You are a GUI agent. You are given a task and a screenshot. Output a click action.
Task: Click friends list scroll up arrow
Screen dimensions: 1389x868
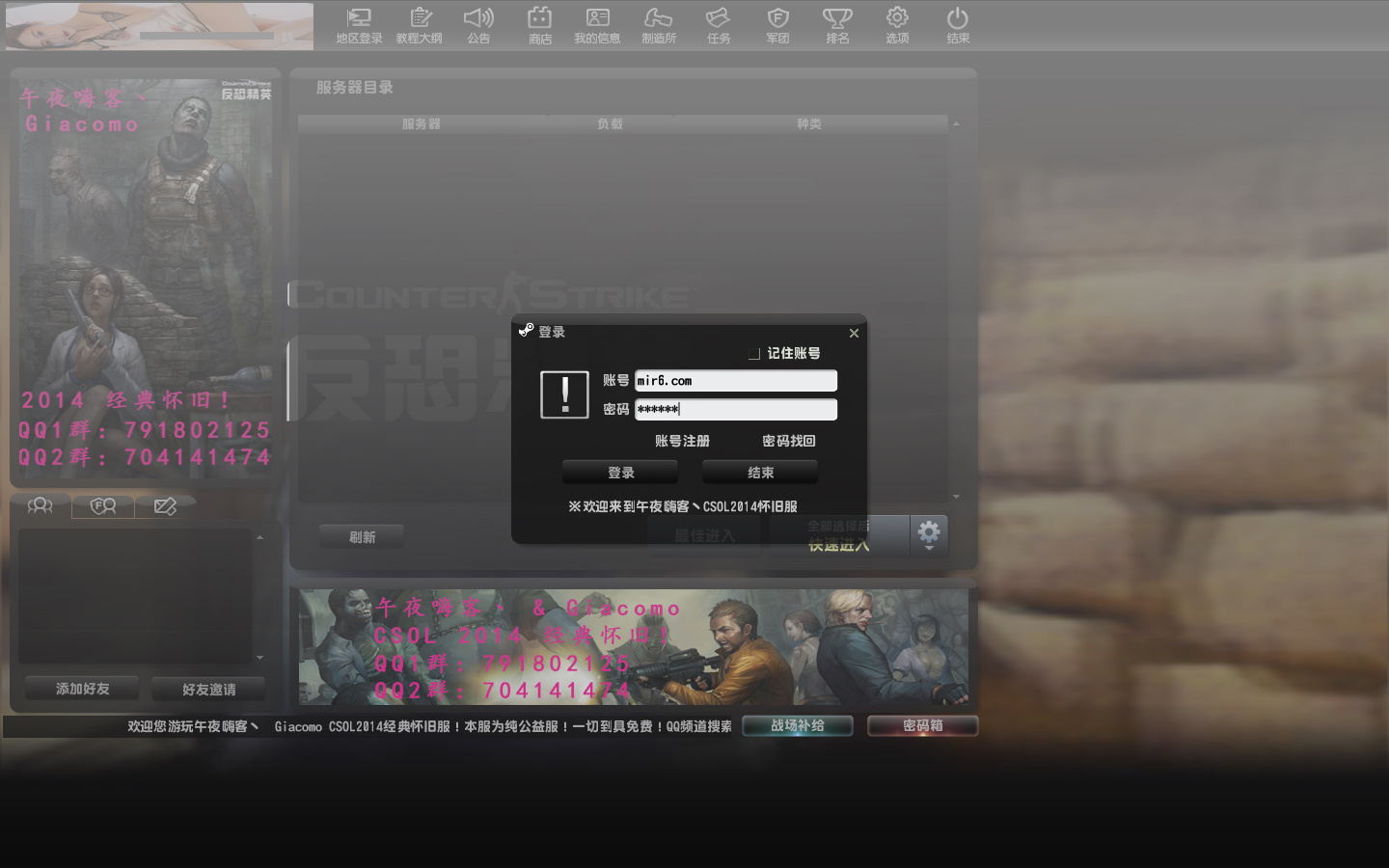259,537
